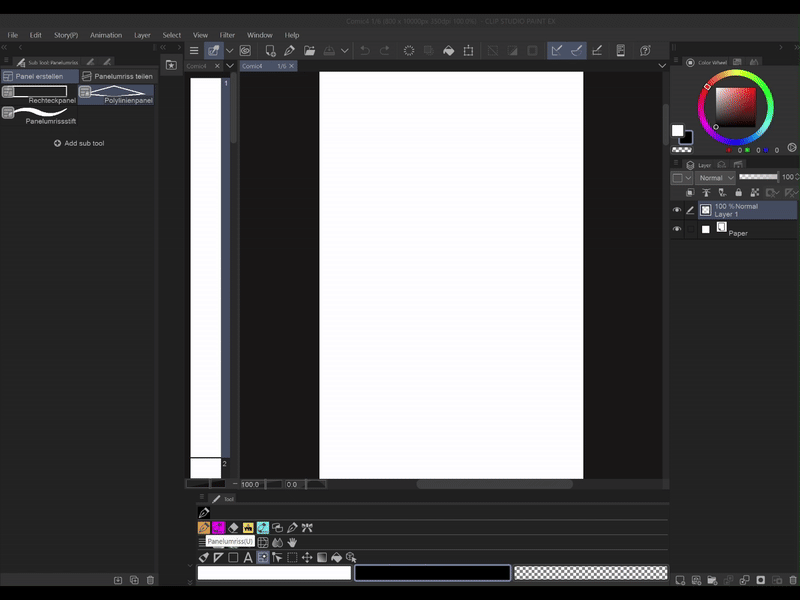Select the Gradient tool

pyautogui.click(x=321, y=557)
